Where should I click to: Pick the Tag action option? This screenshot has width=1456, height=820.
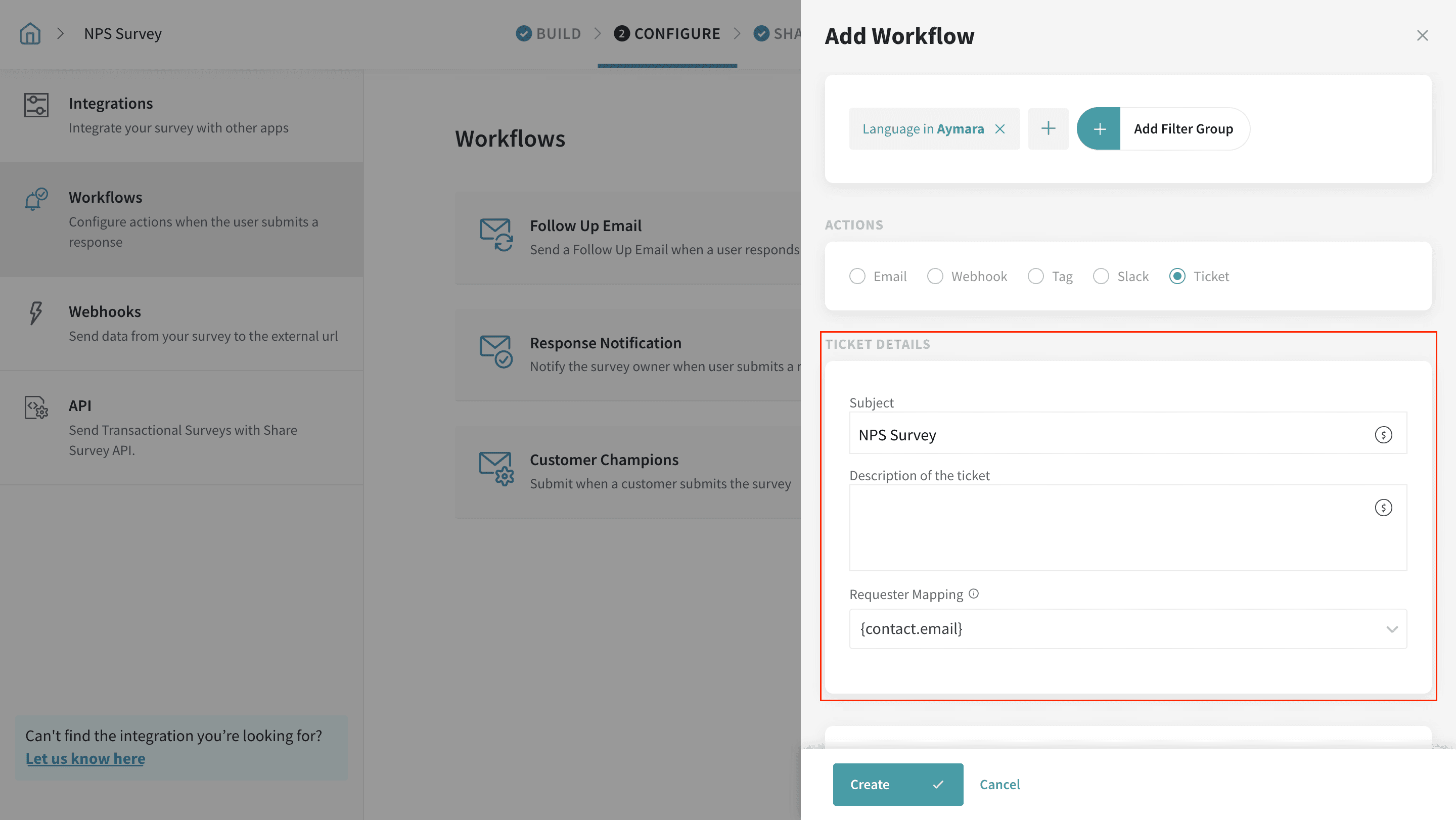coord(1035,277)
